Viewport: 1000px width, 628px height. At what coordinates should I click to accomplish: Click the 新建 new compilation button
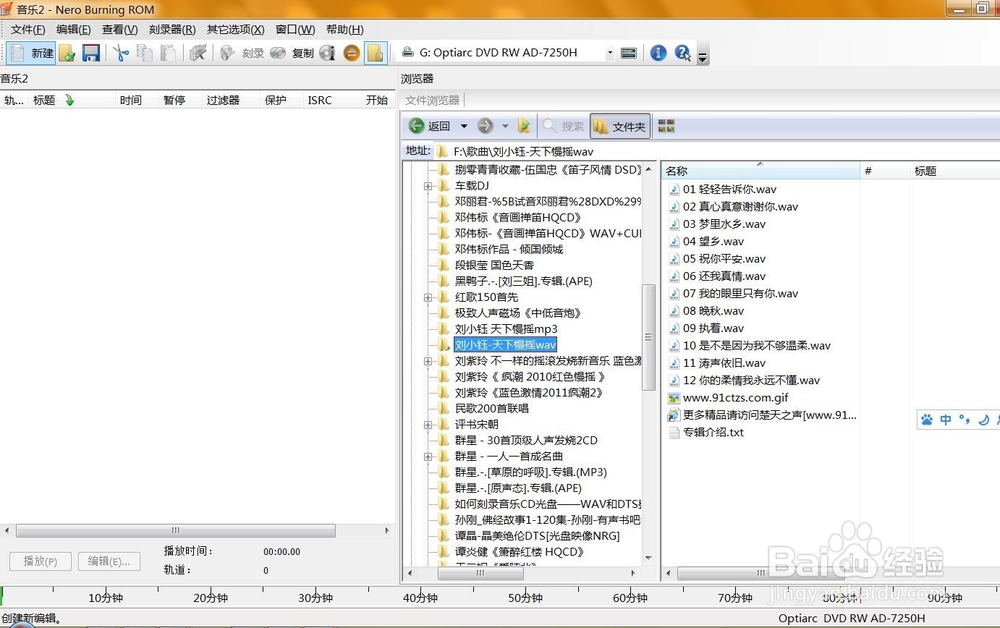point(32,53)
